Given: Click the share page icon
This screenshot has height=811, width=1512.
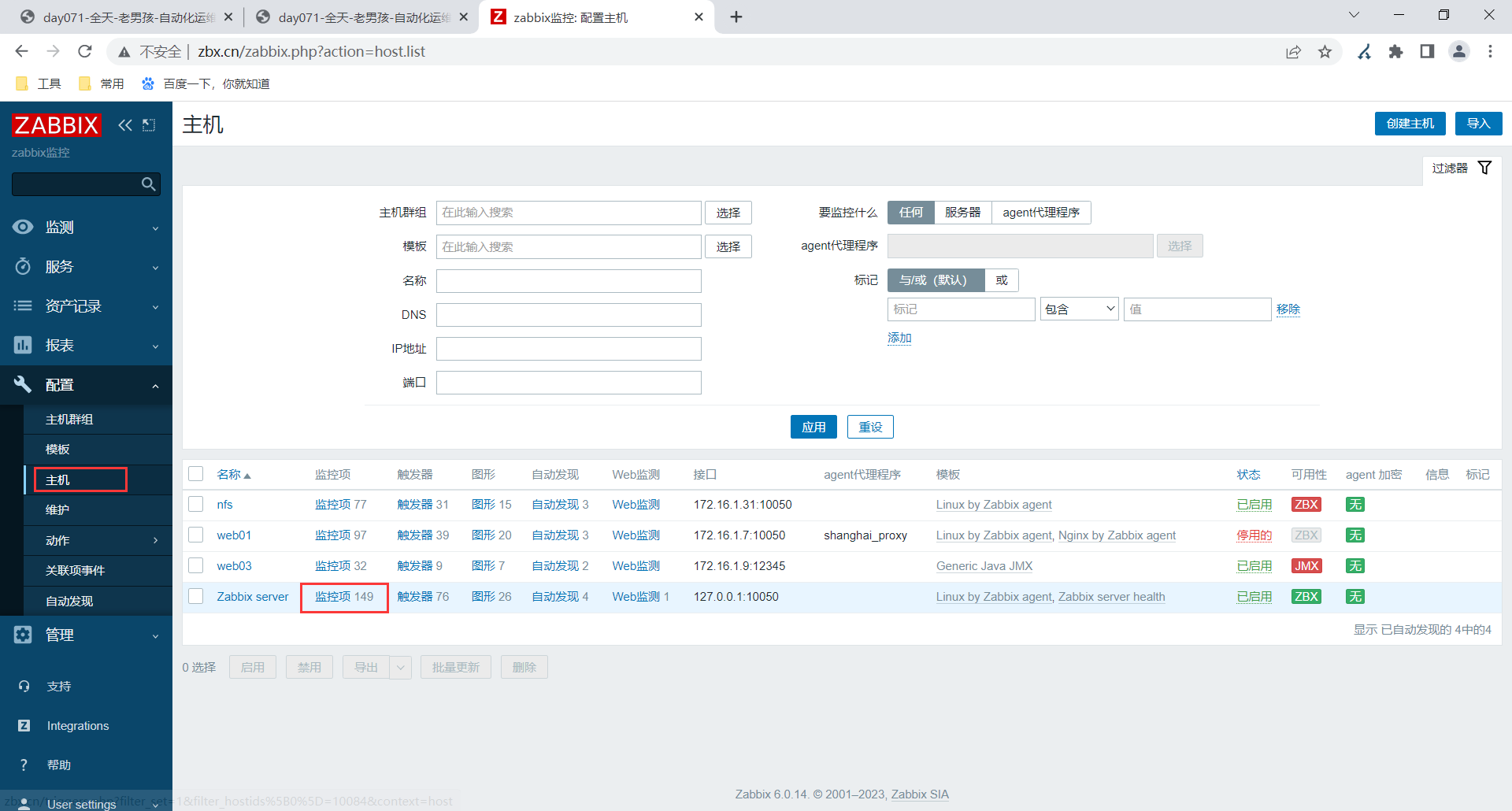Looking at the screenshot, I should pos(1294,51).
